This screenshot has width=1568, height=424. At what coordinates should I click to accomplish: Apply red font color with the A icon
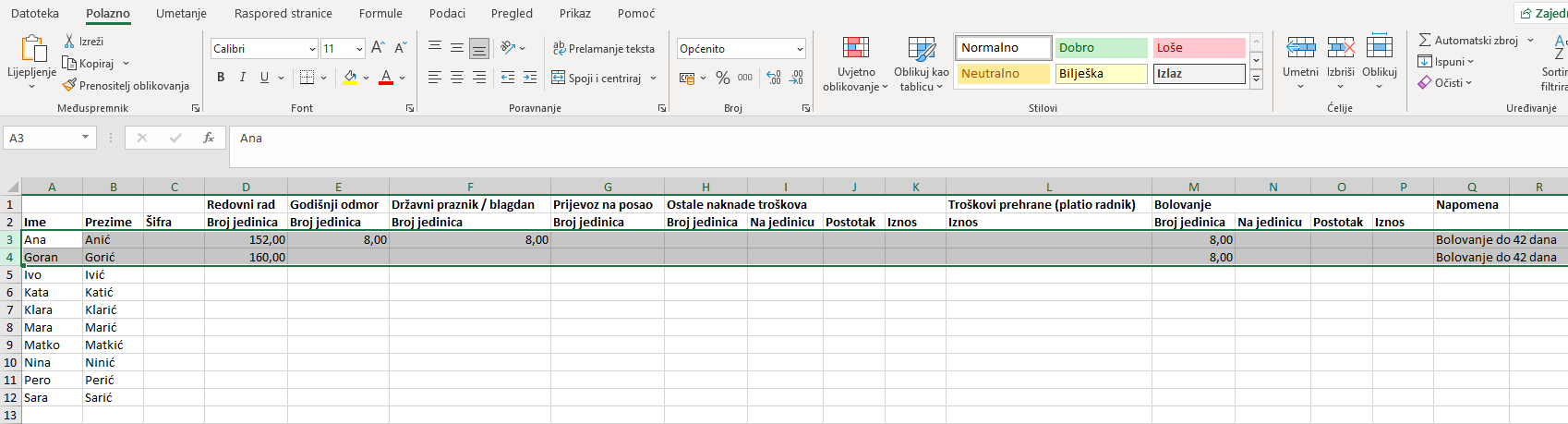pos(386,78)
